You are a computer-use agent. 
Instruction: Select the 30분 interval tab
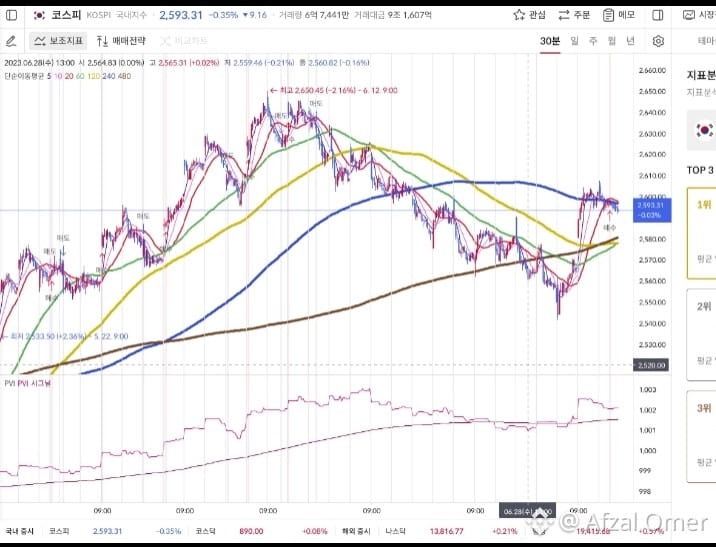point(550,41)
